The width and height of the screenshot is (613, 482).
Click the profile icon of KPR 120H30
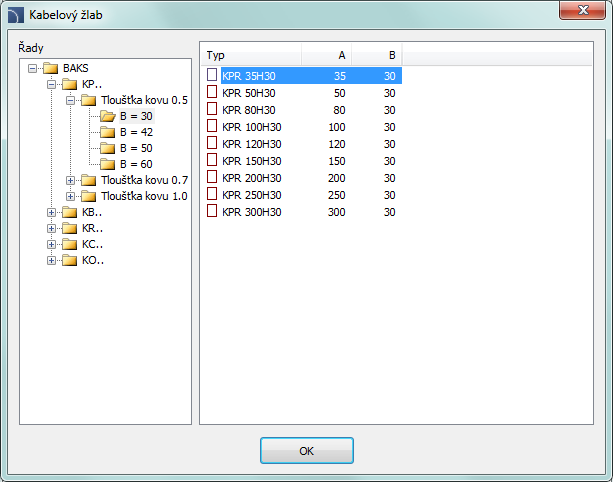tap(212, 143)
